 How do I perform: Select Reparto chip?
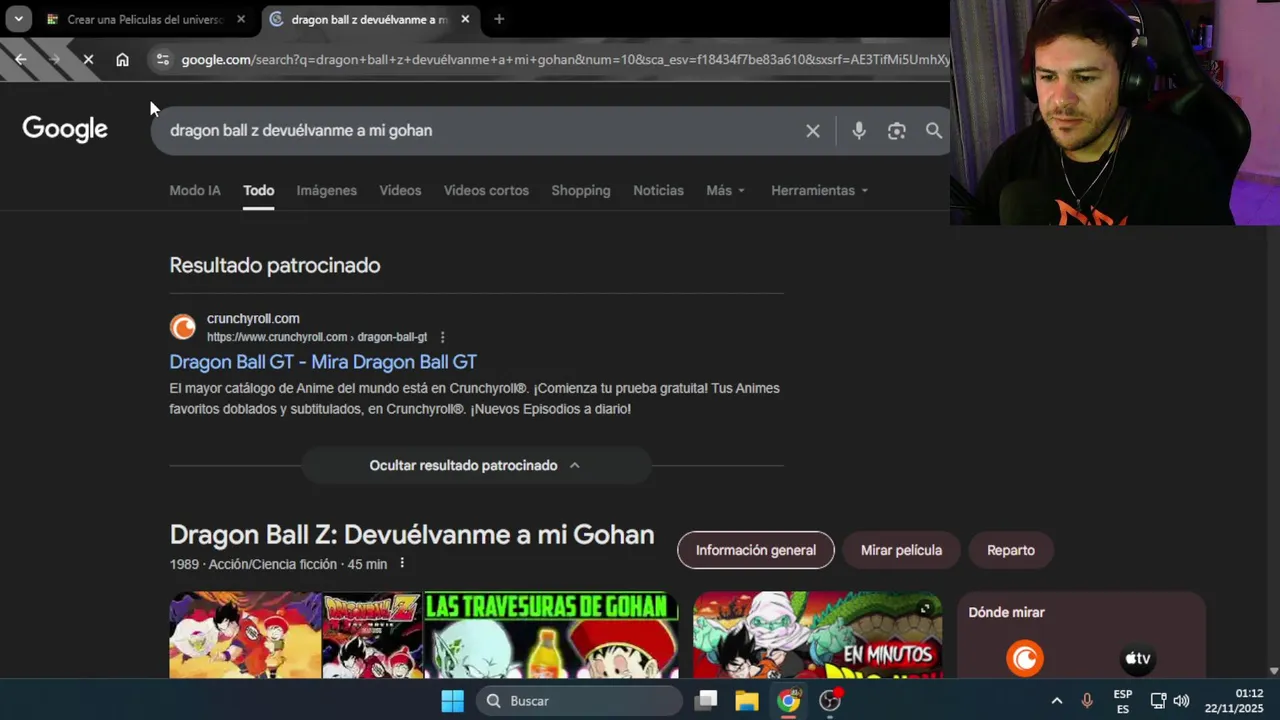1011,550
